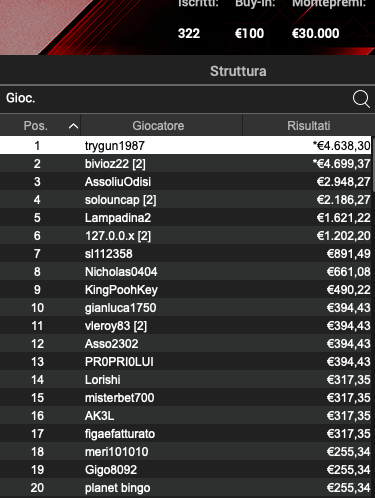
Task: Select player AssoliuOdisi
Action: [x=185, y=181]
